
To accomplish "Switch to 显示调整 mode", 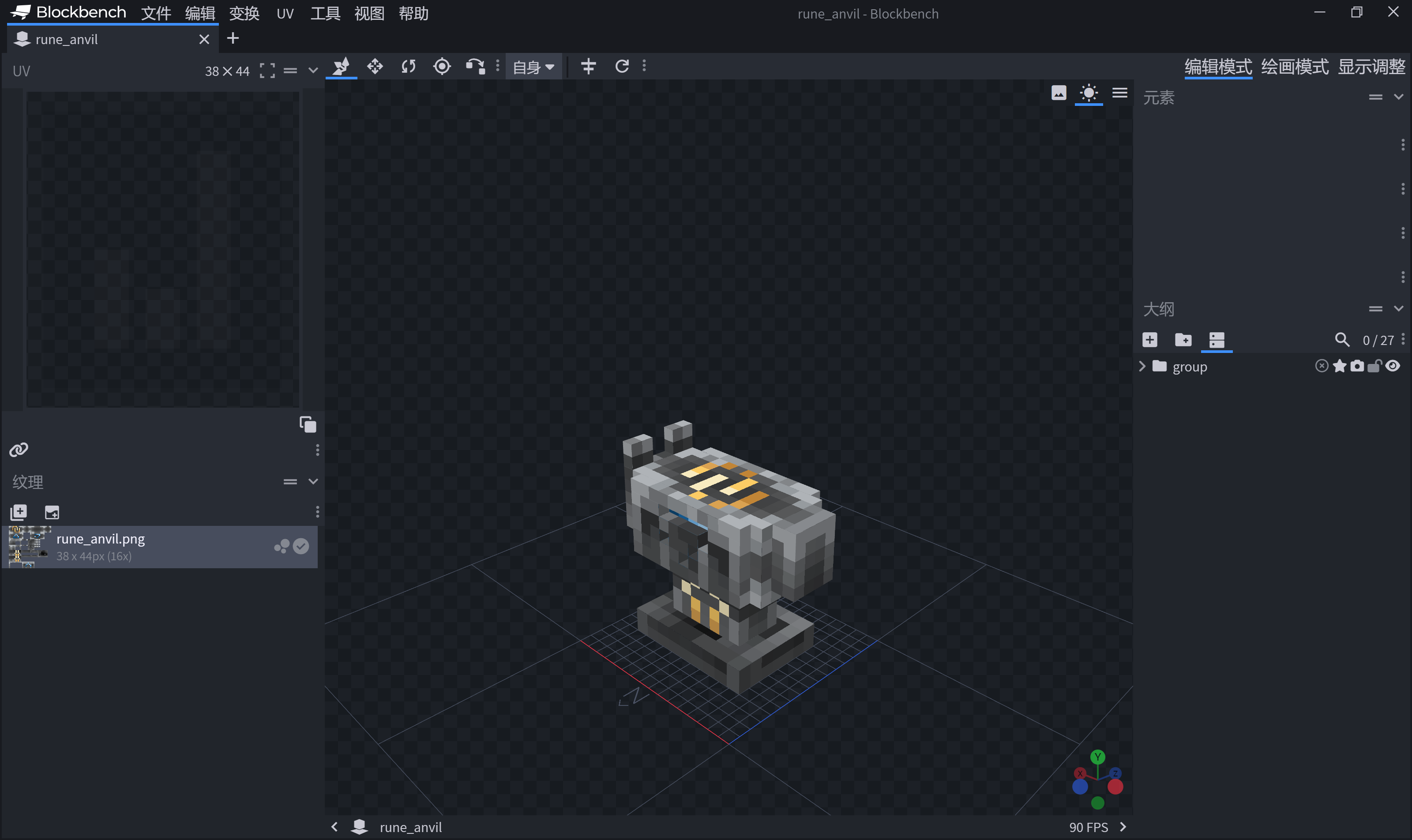I will 1371,67.
